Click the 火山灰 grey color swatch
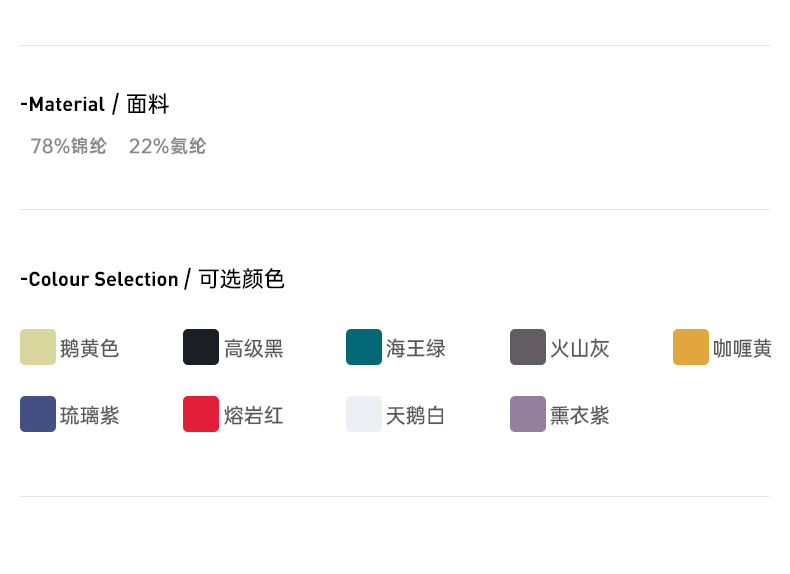 coord(528,347)
